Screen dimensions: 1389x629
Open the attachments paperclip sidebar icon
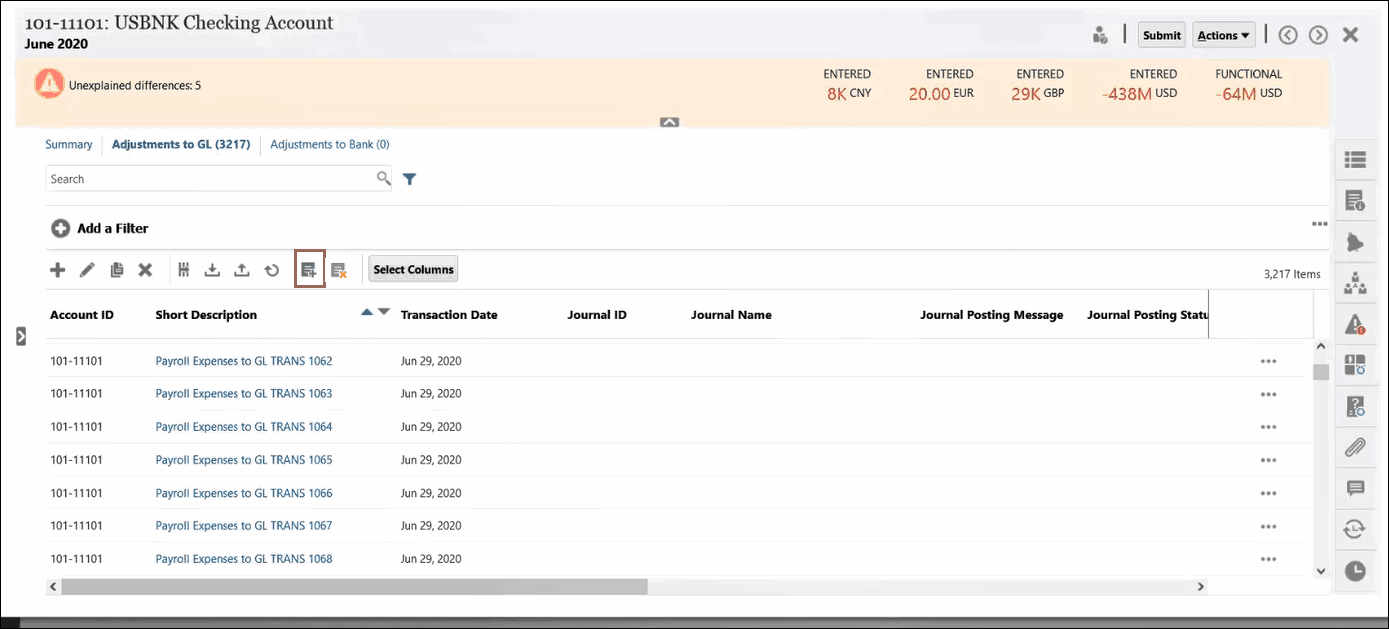click(x=1355, y=447)
